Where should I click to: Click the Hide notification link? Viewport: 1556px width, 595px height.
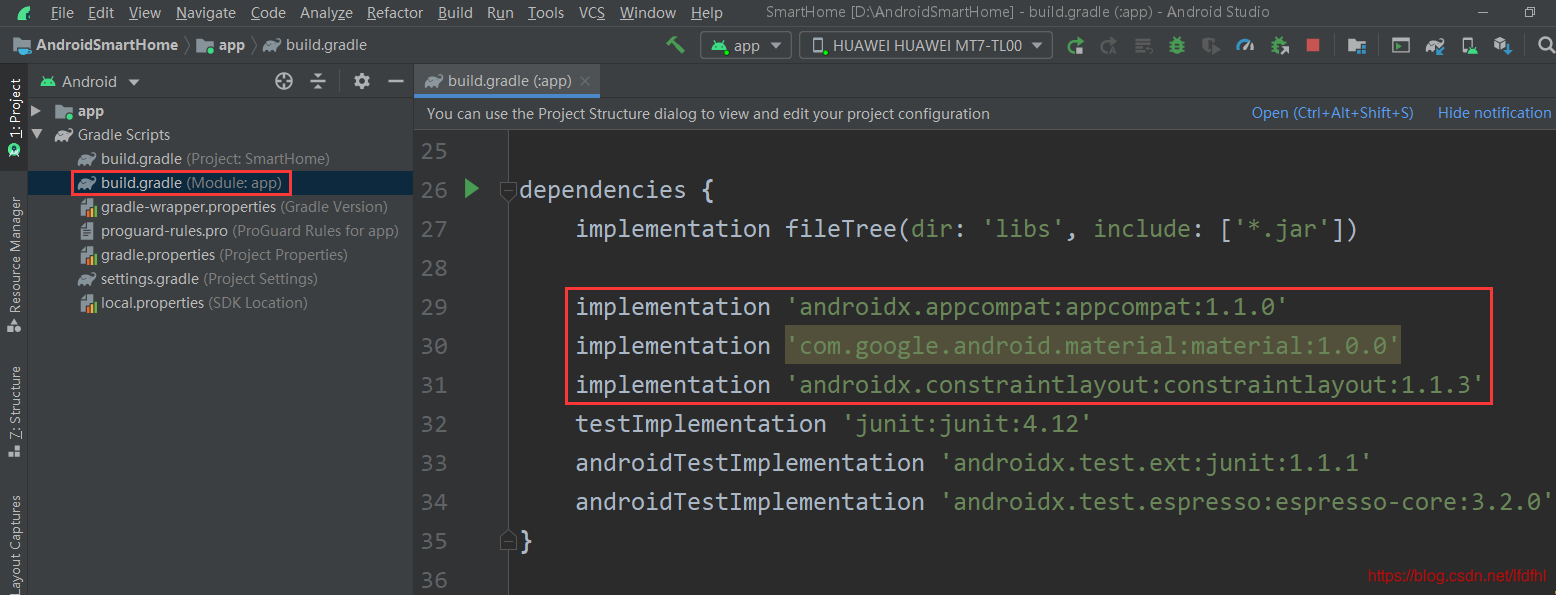[1494, 113]
